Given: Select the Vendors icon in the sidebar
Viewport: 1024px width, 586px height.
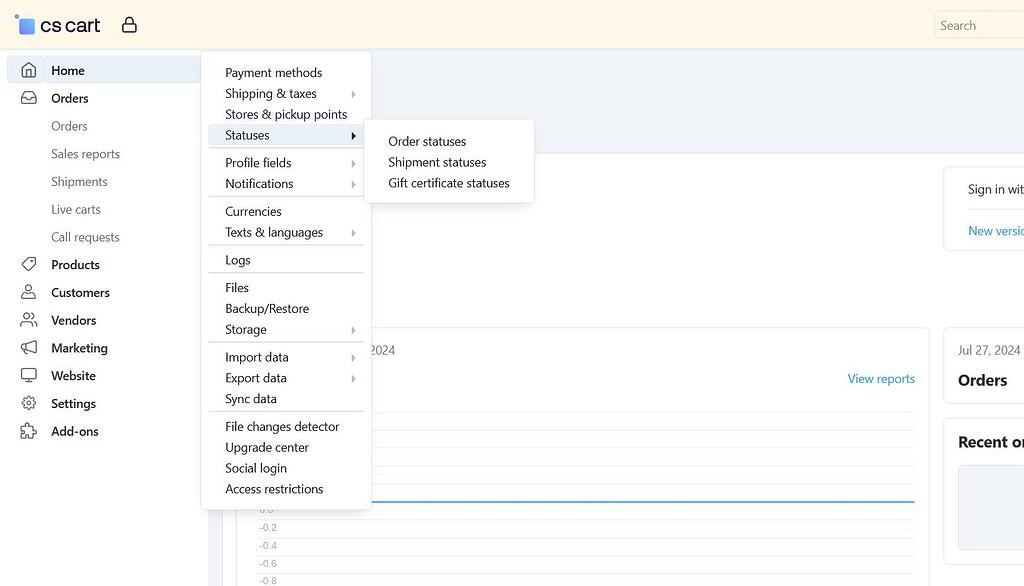Looking at the screenshot, I should coord(27,320).
